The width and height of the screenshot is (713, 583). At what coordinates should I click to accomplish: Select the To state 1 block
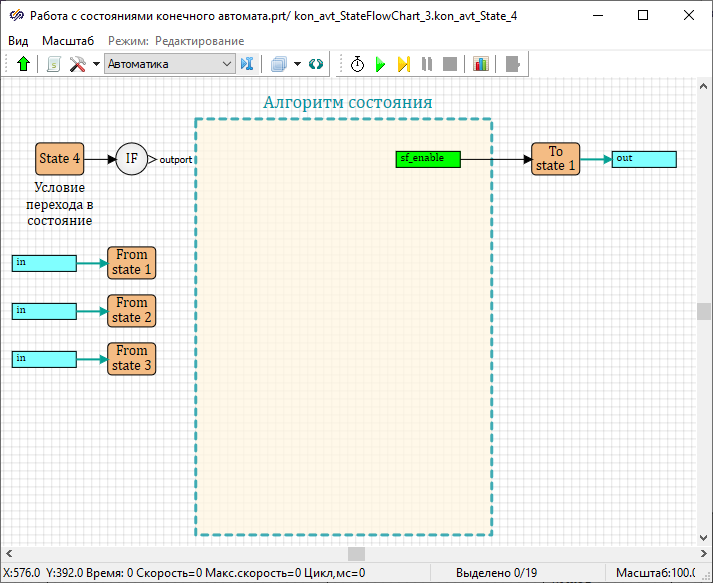tap(555, 158)
